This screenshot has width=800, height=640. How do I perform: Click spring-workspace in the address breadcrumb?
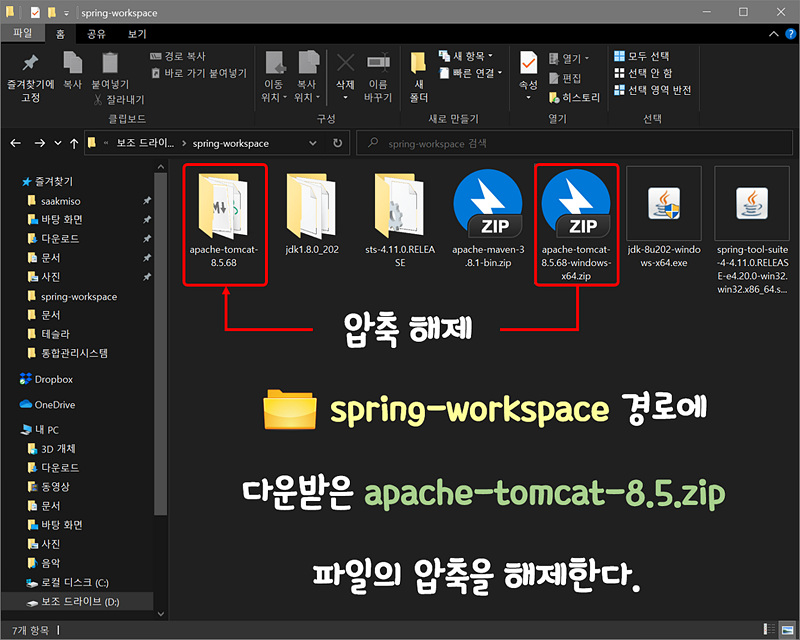click(231, 143)
